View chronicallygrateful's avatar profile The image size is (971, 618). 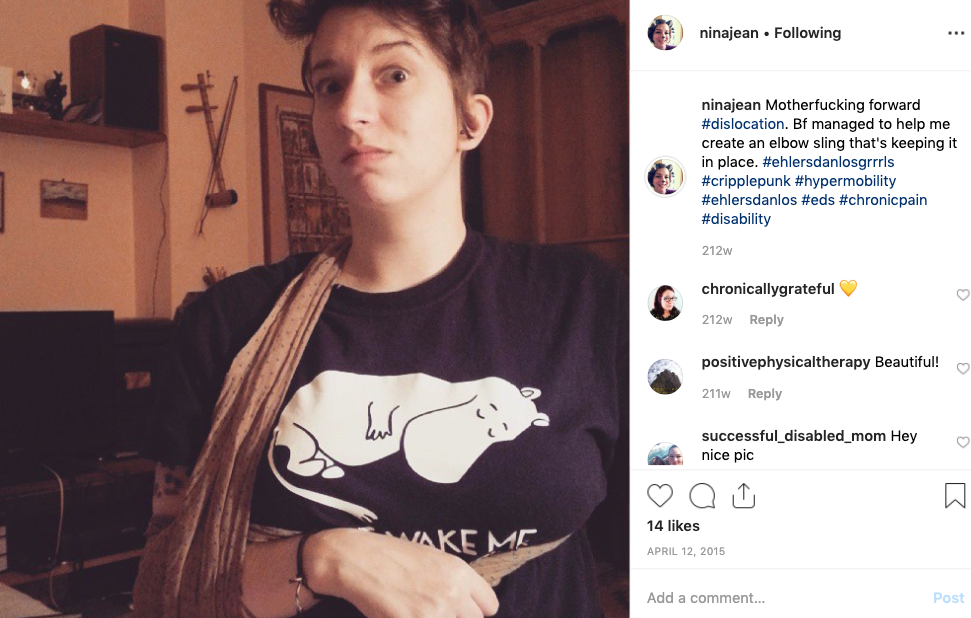[x=665, y=303]
